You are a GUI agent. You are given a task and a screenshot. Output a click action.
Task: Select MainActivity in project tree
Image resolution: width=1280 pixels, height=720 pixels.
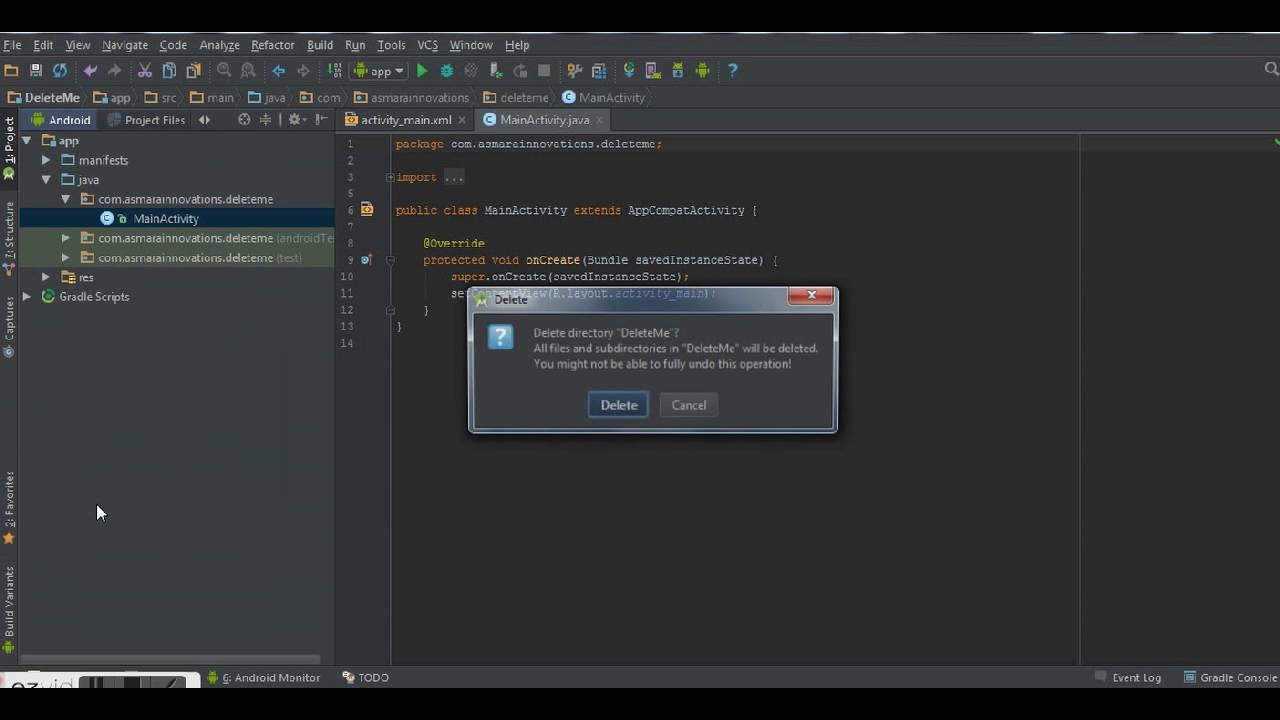166,219
